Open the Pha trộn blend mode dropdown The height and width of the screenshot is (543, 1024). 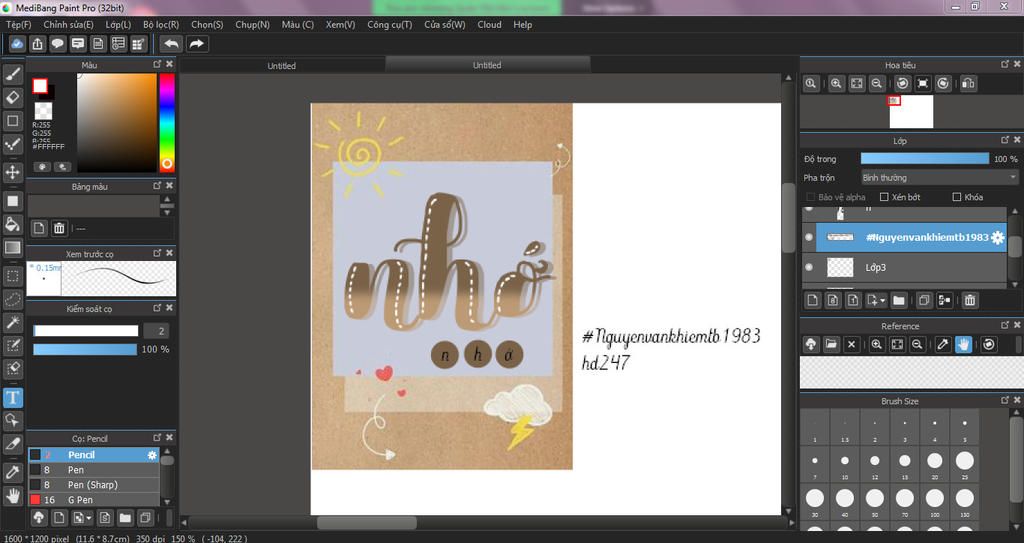click(x=939, y=178)
